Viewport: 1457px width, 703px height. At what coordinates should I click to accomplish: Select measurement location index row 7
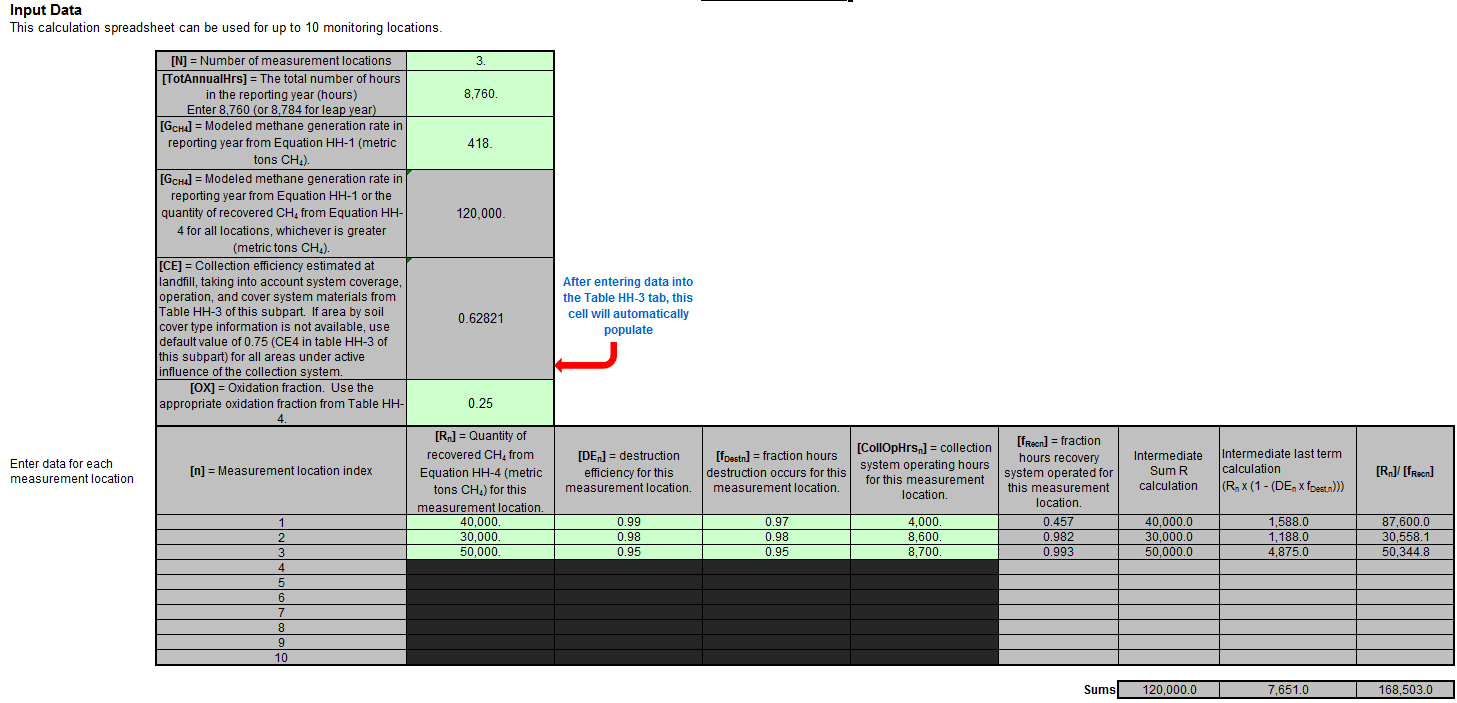click(x=281, y=612)
